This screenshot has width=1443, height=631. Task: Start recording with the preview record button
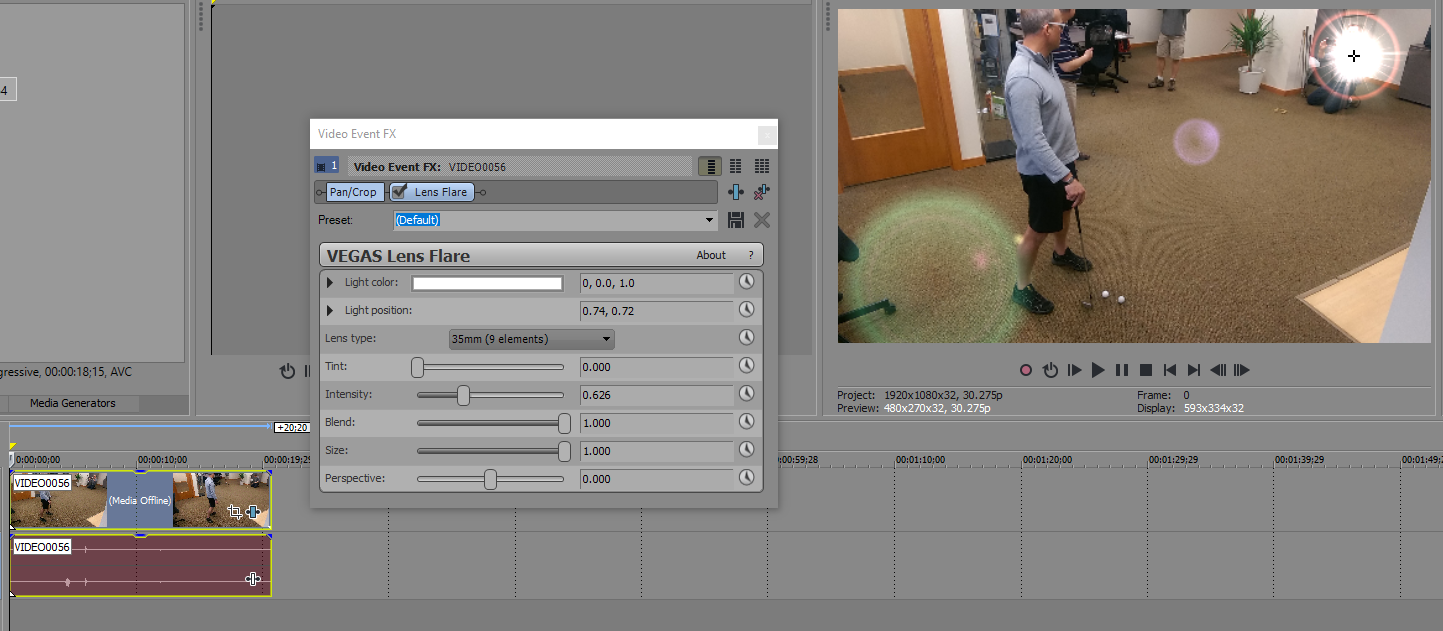1026,370
